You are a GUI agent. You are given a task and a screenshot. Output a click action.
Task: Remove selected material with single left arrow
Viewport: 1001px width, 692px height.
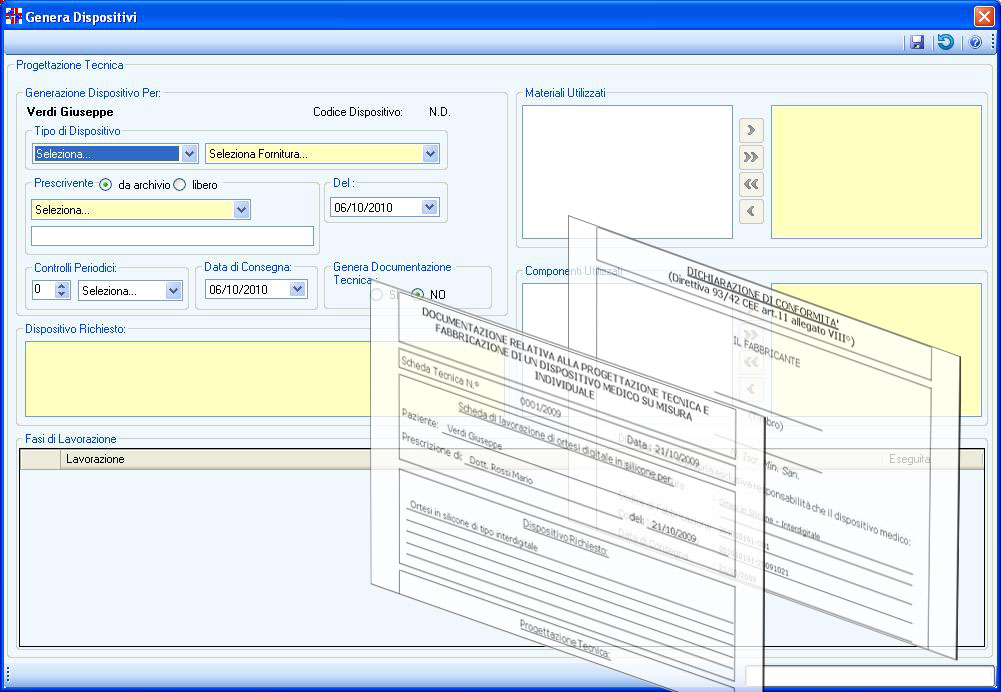[x=751, y=211]
